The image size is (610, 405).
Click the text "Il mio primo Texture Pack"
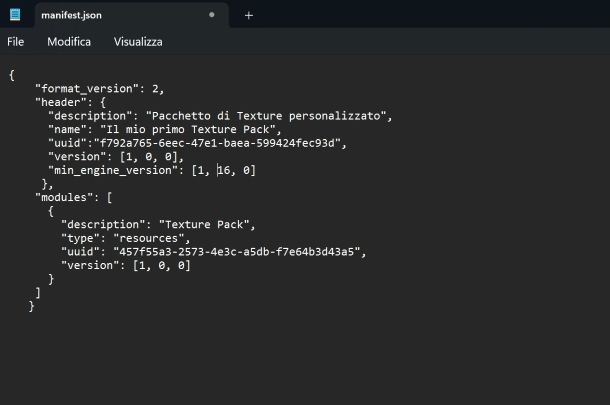point(188,130)
